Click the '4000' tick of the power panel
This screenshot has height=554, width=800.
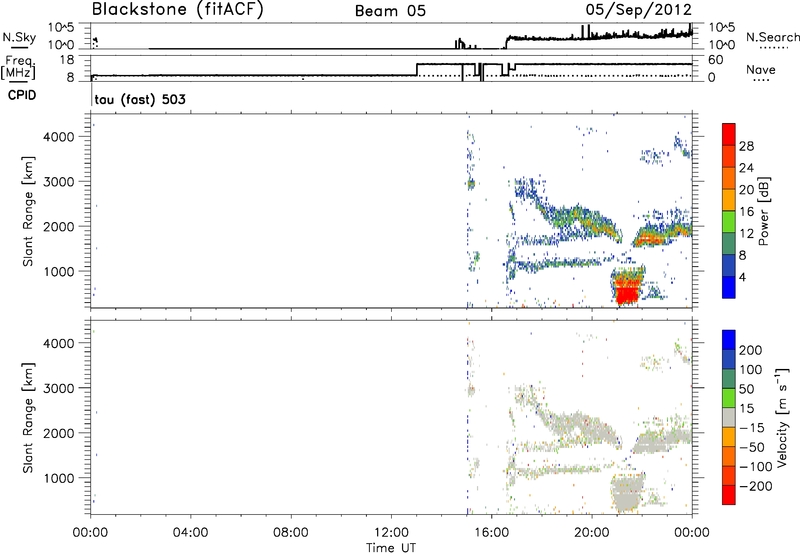58,137
